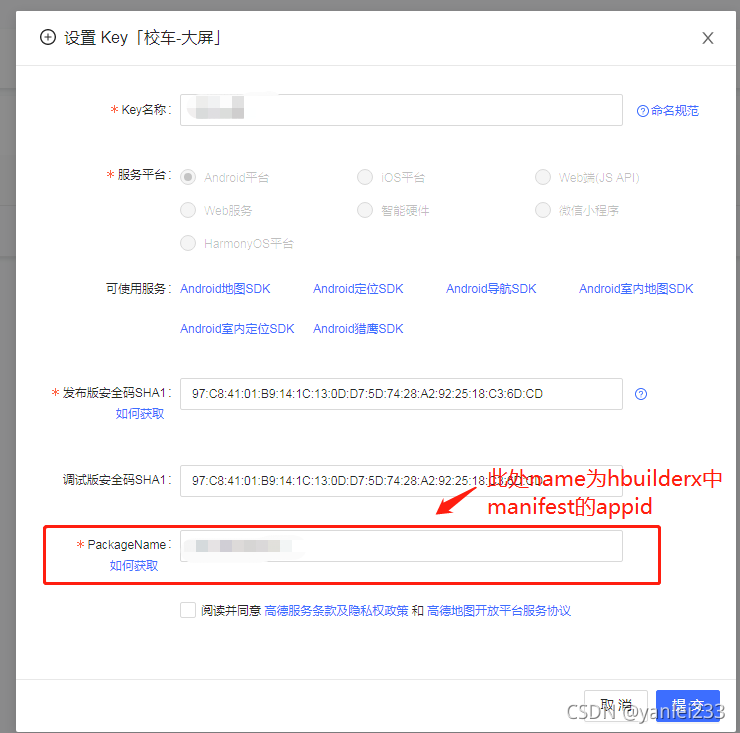740x733 pixels.
Task: Open Amap open platform service agreement
Action: tap(499, 611)
